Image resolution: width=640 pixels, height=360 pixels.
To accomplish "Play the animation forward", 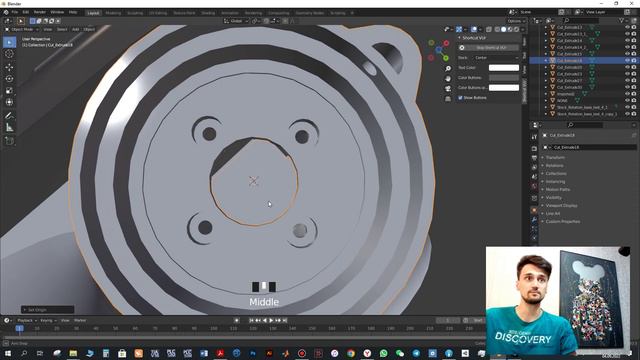I will 271,320.
